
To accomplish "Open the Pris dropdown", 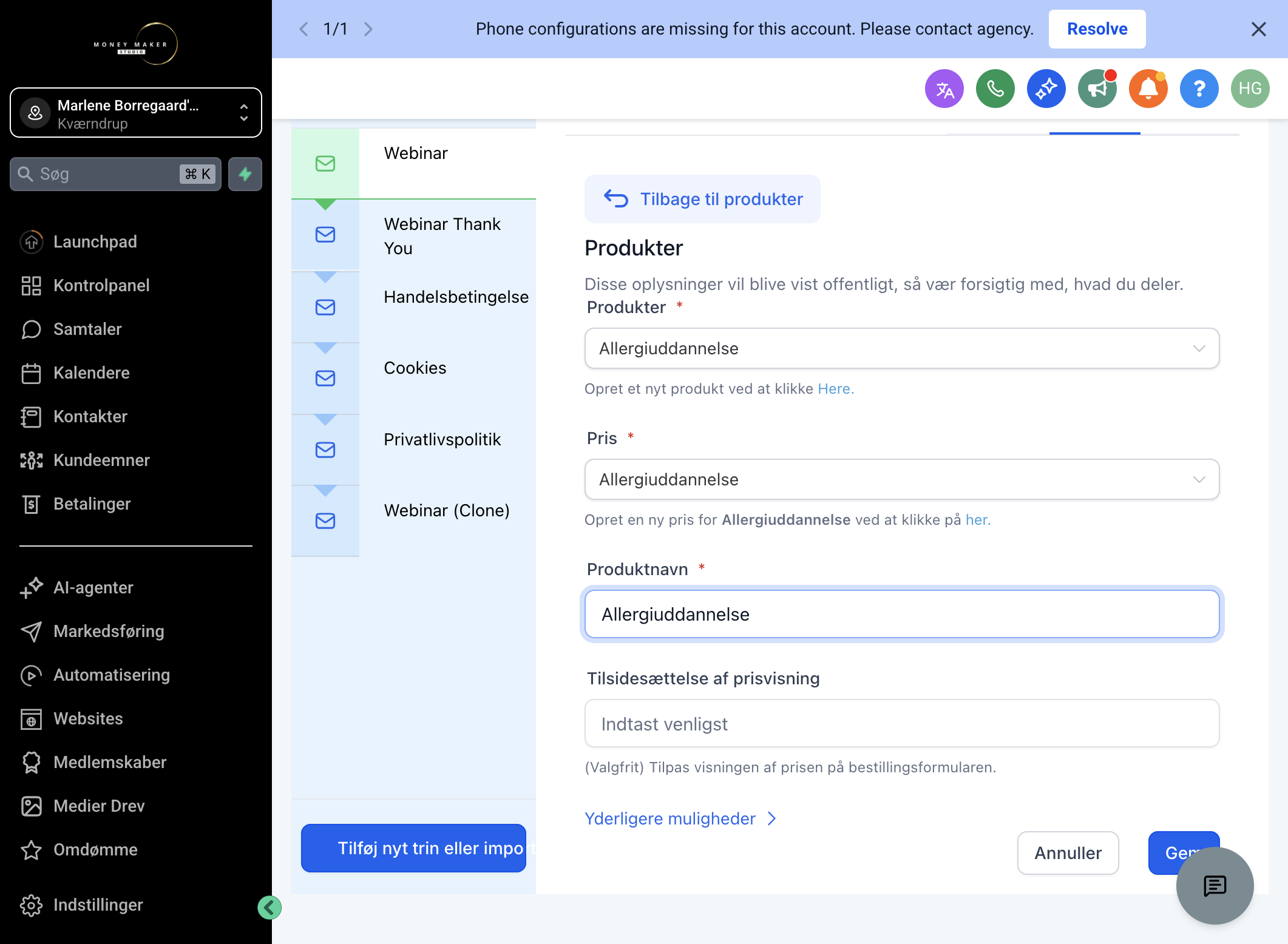I will click(902, 479).
